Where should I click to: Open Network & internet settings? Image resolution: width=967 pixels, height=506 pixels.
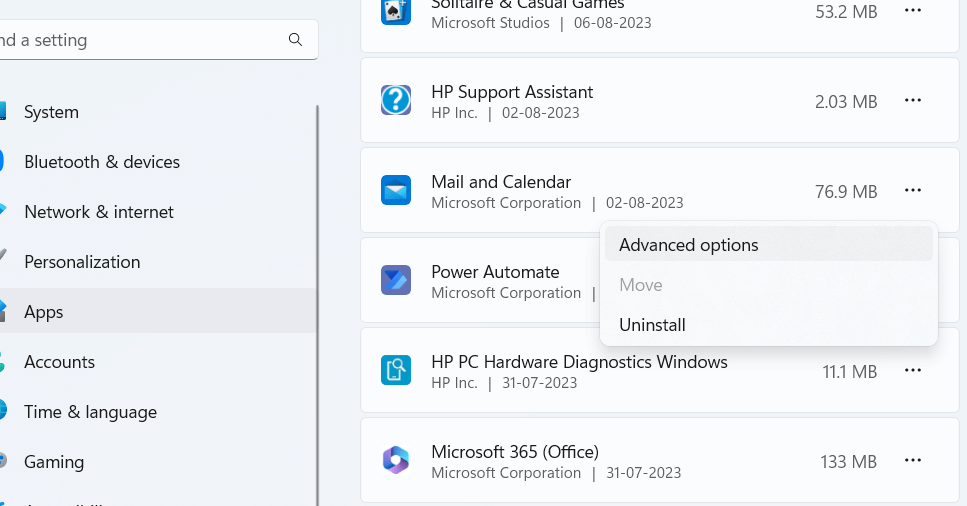pos(157,212)
